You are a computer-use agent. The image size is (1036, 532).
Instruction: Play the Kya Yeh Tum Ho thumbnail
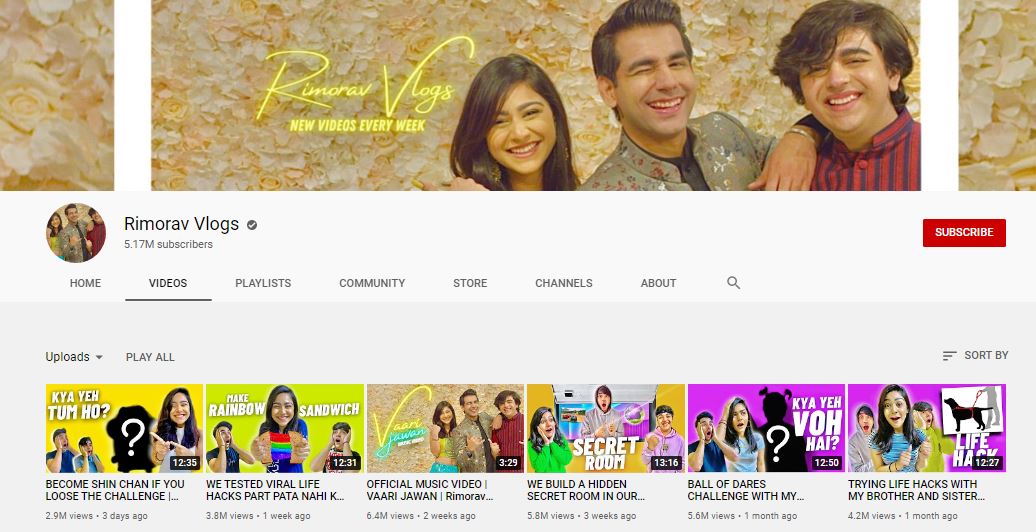click(124, 428)
